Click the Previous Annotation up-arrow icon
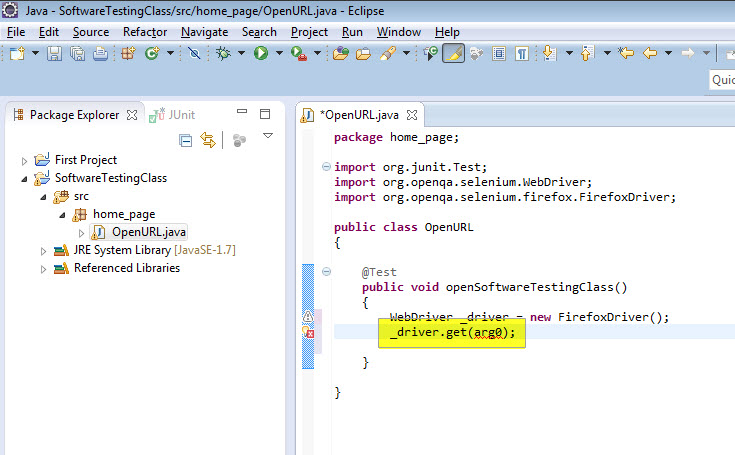Viewport: 735px width, 455px height. pyautogui.click(x=587, y=53)
